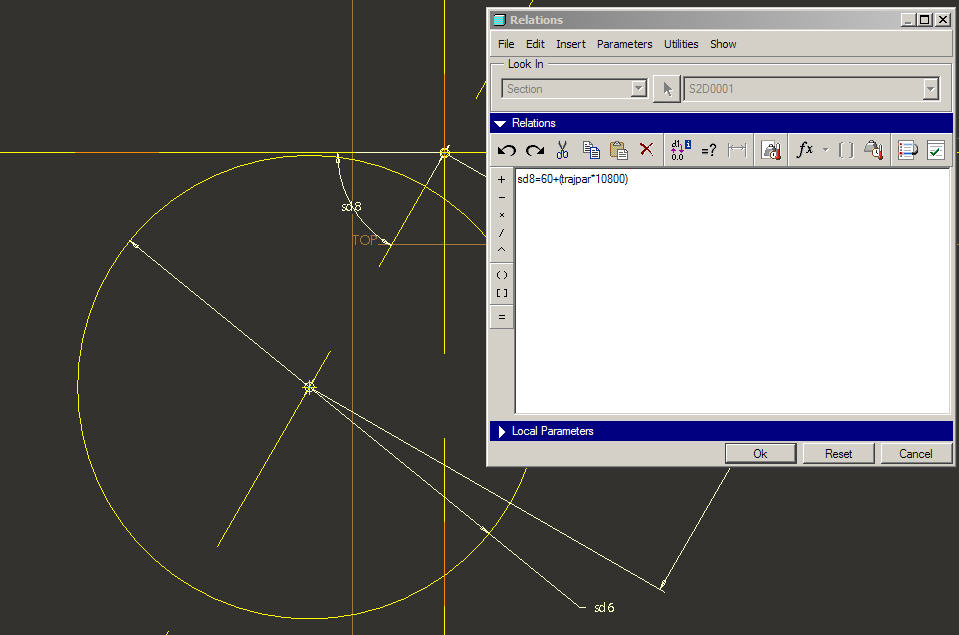Open the Show menu
The image size is (959, 635).
pyautogui.click(x=723, y=44)
